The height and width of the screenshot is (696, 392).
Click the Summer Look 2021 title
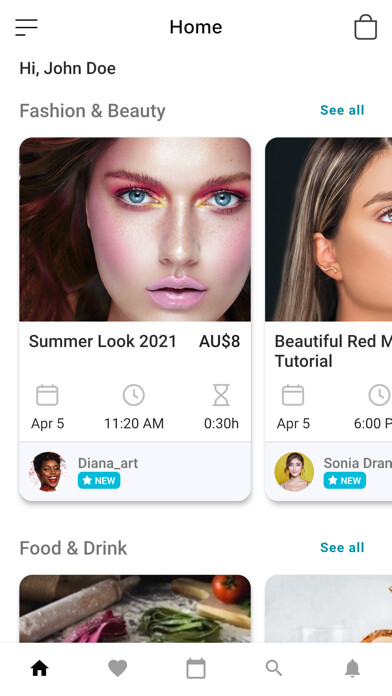pos(103,341)
